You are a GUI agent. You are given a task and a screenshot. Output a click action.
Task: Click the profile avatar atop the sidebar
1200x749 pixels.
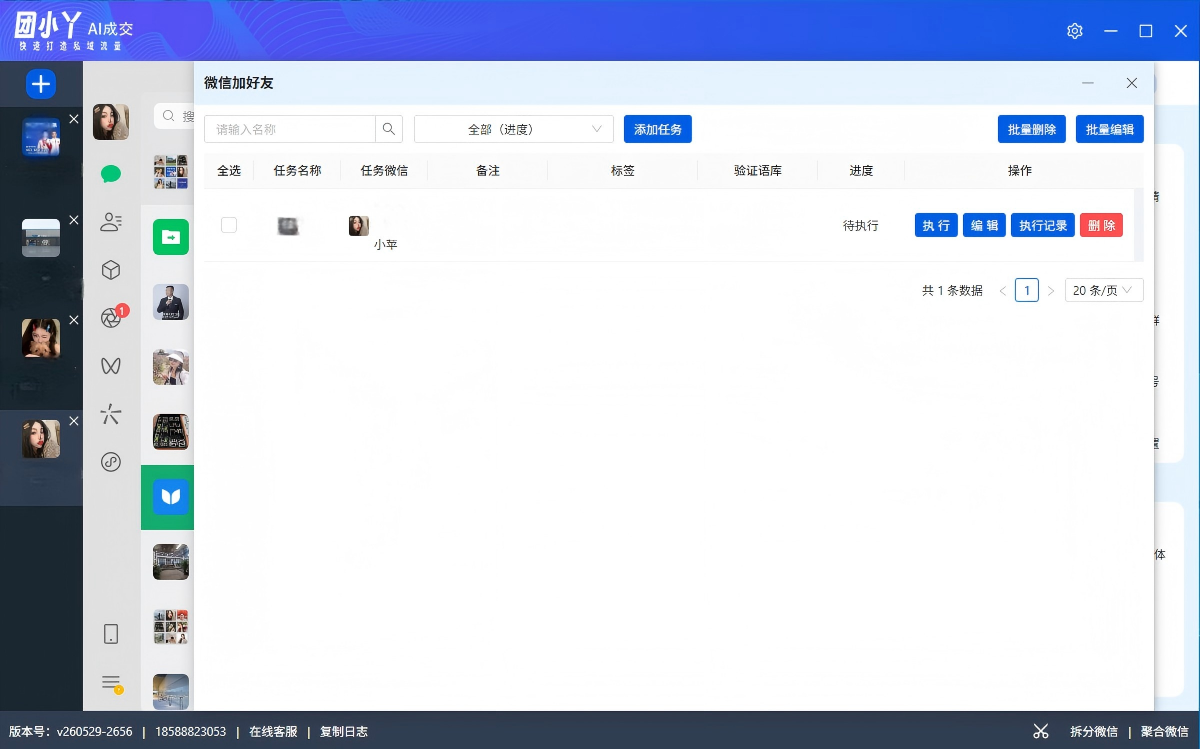pyautogui.click(x=111, y=122)
